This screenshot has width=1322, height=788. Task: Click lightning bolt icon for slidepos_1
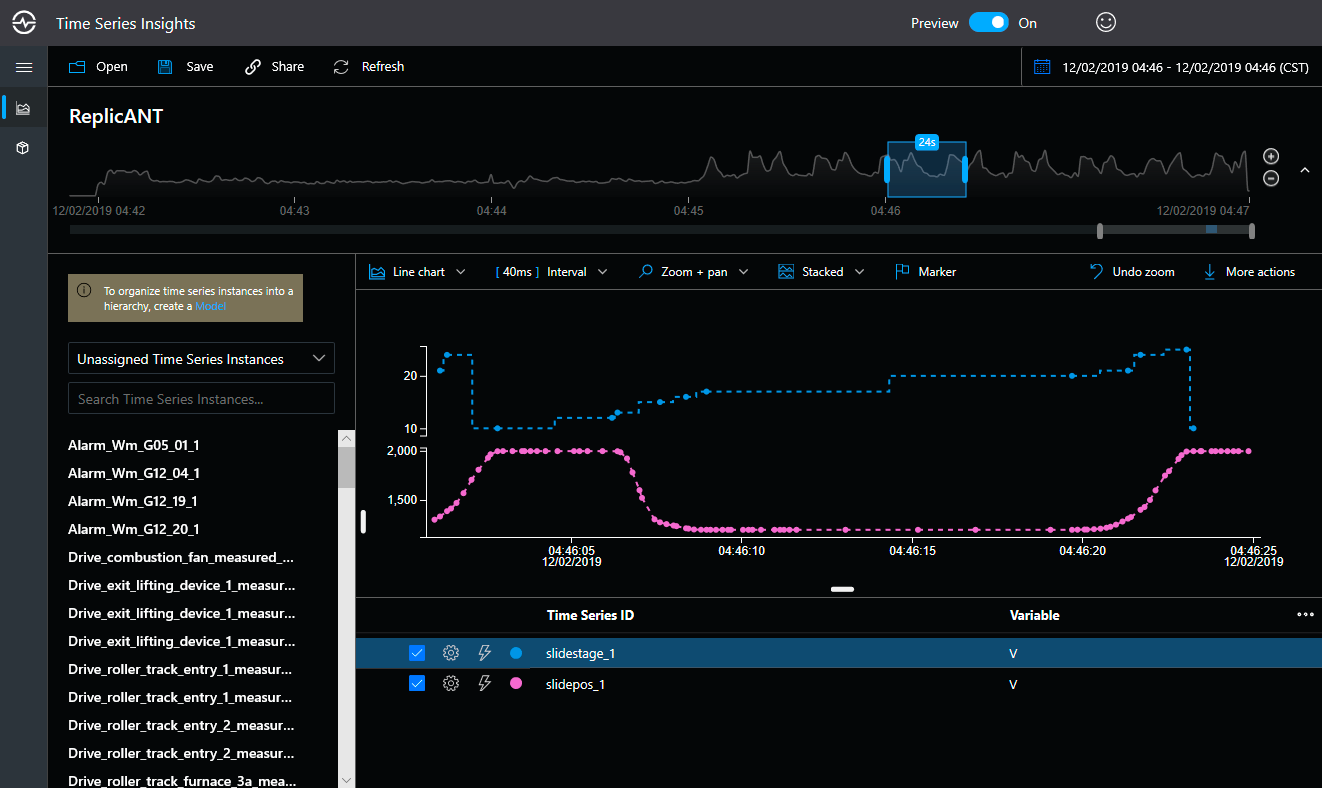coord(485,683)
